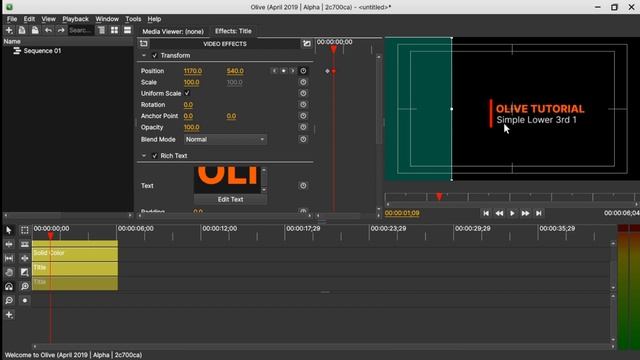640x360 pixels.
Task: Open the Playback menu
Action: (76, 19)
